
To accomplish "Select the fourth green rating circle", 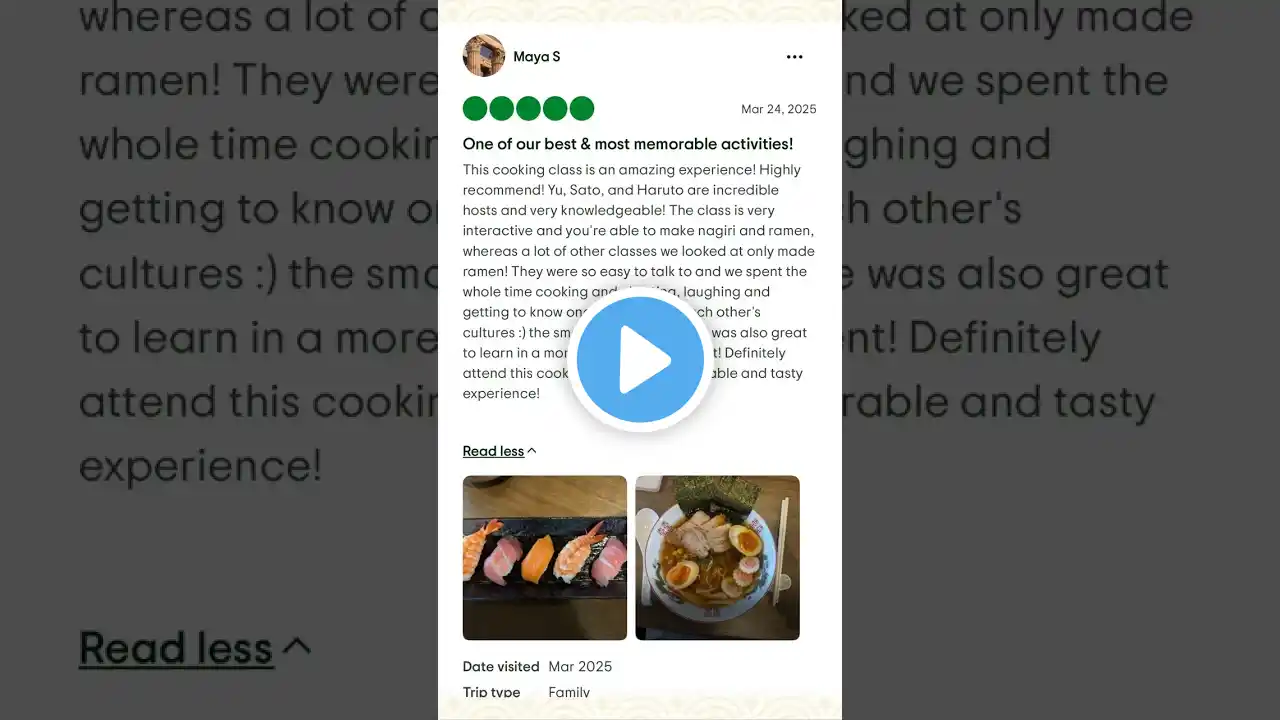I will (x=555, y=109).
